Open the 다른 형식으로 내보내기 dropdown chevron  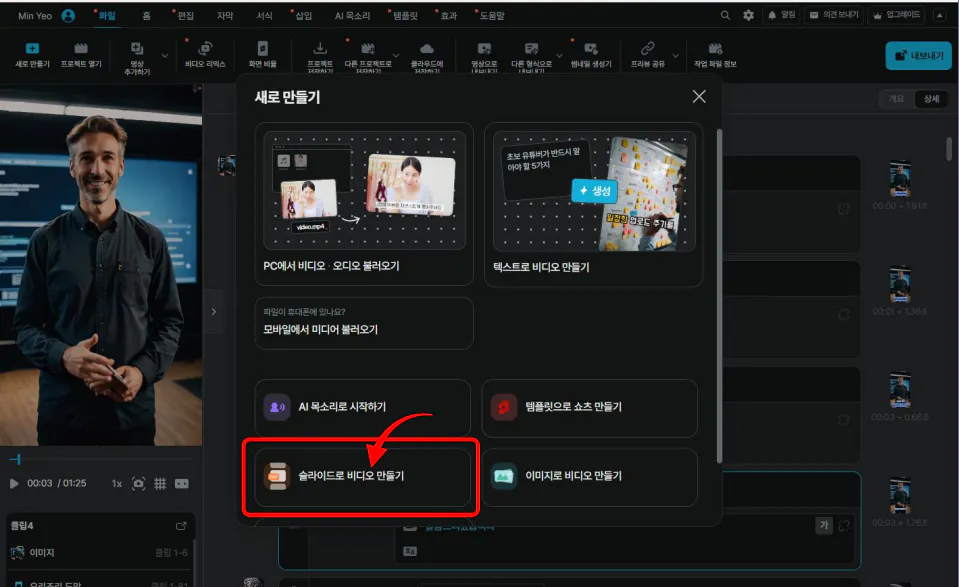pos(559,53)
